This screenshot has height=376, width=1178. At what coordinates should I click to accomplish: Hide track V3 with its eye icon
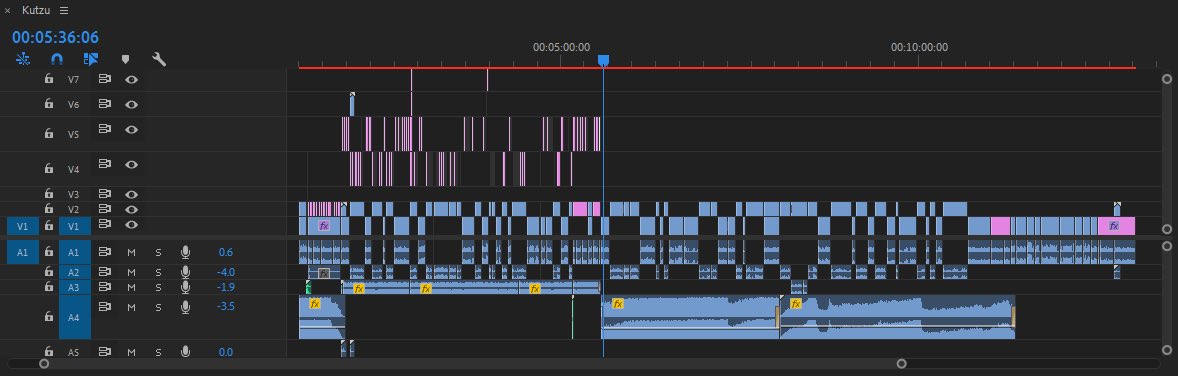point(131,194)
